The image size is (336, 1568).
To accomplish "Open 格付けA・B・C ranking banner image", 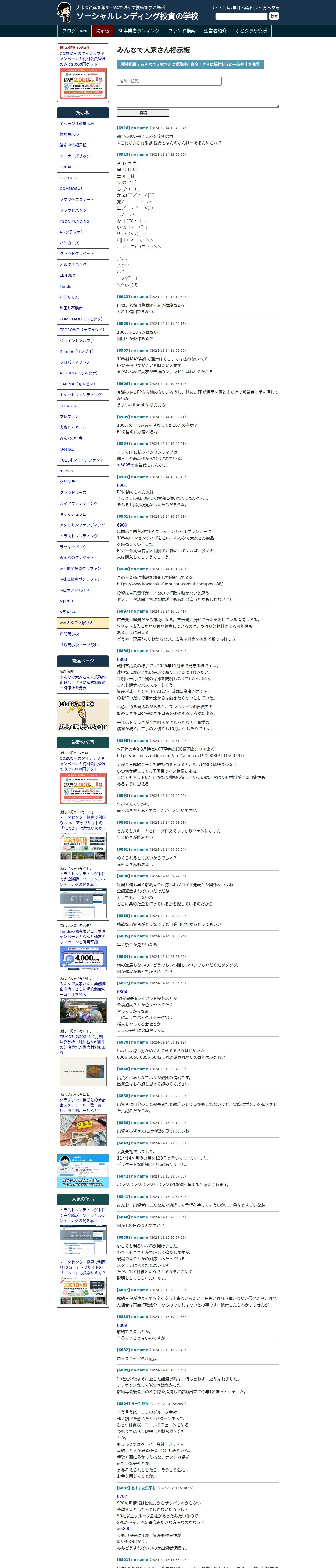I will click(83, 716).
